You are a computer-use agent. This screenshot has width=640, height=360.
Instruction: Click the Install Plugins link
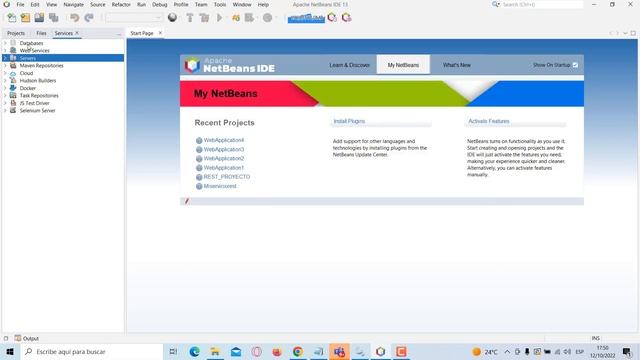point(349,121)
